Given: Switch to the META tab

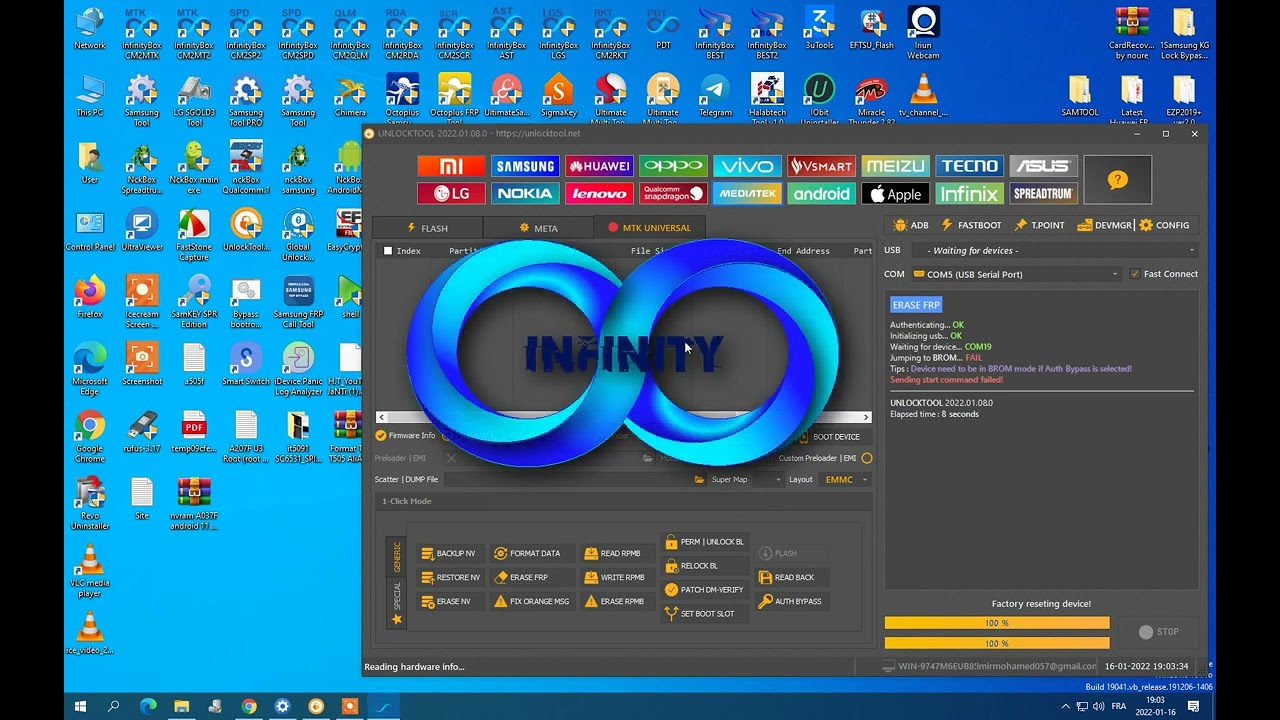Looking at the screenshot, I should (538, 228).
